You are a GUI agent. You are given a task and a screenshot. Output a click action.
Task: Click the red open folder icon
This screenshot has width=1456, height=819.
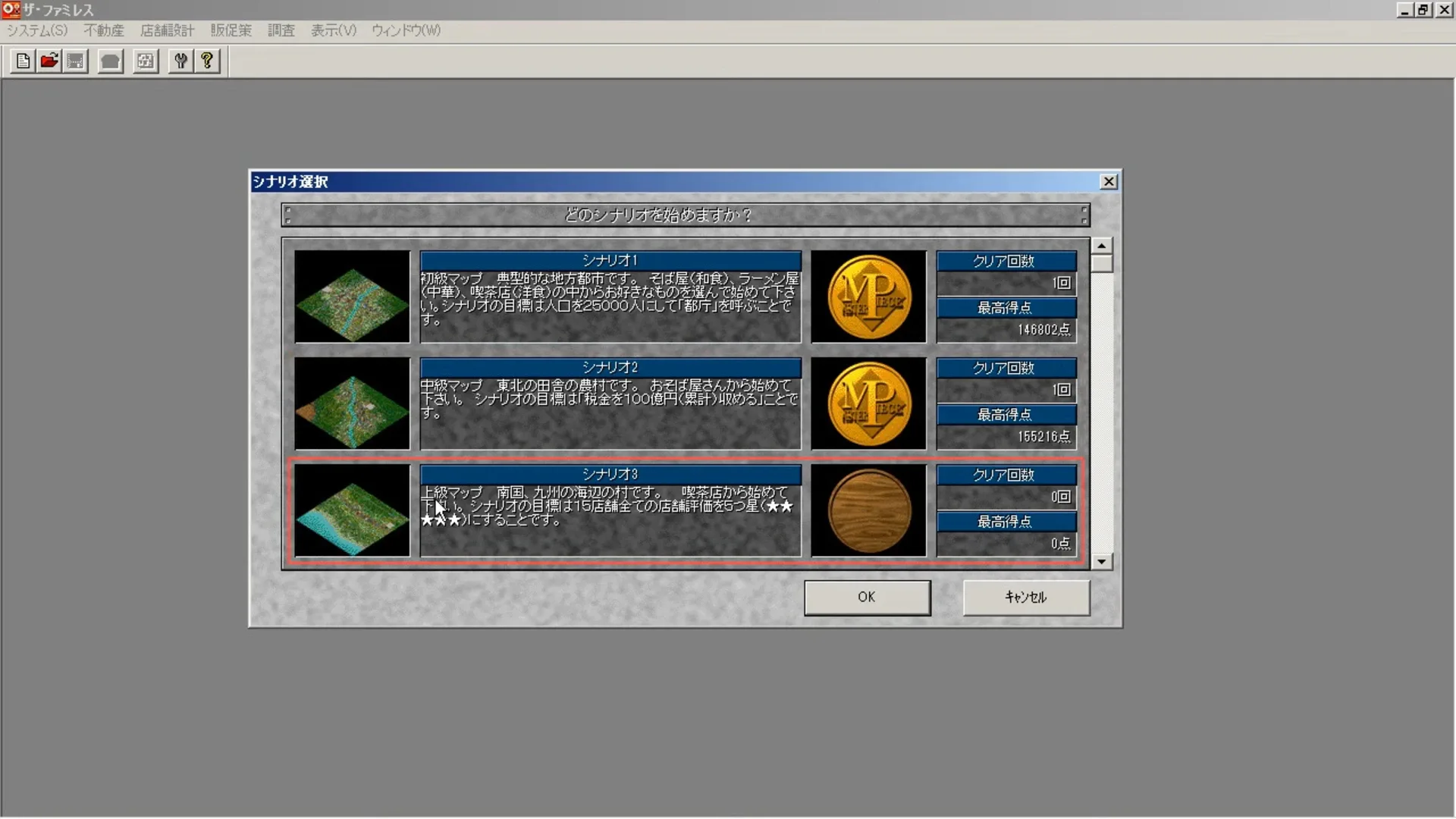click(x=49, y=61)
